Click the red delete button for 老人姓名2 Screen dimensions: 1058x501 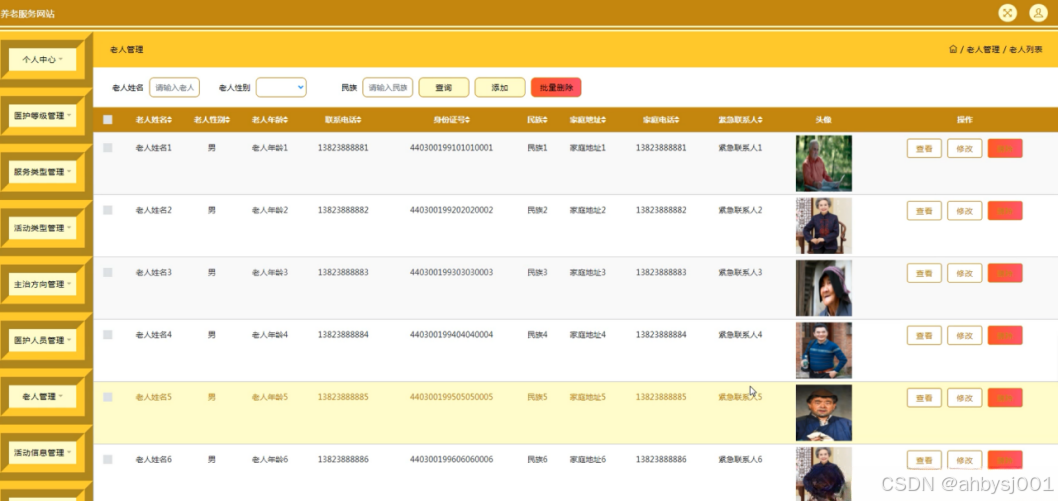1005,210
